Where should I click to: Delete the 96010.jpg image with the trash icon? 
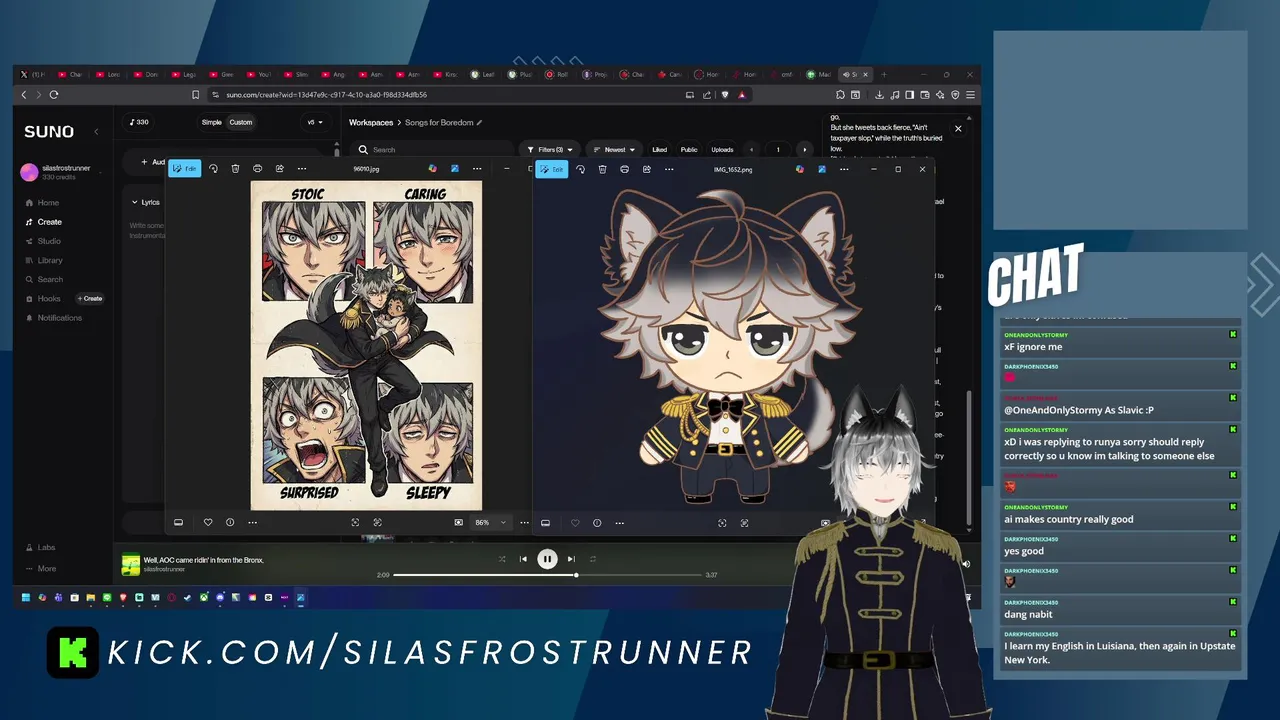click(235, 169)
